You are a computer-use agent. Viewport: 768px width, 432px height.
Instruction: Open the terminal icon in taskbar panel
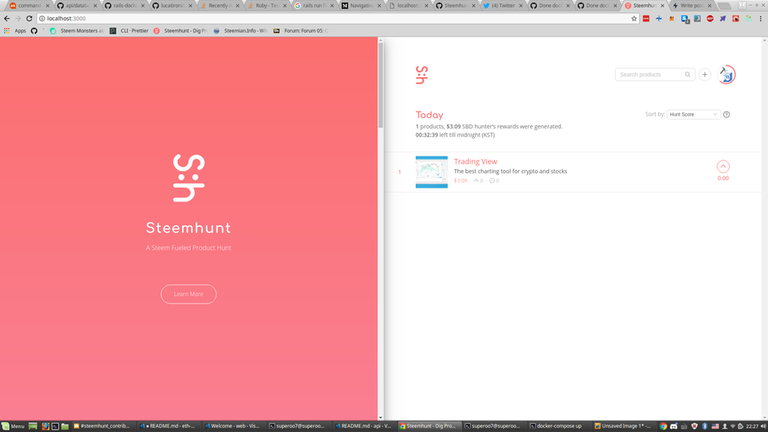click(x=55, y=426)
